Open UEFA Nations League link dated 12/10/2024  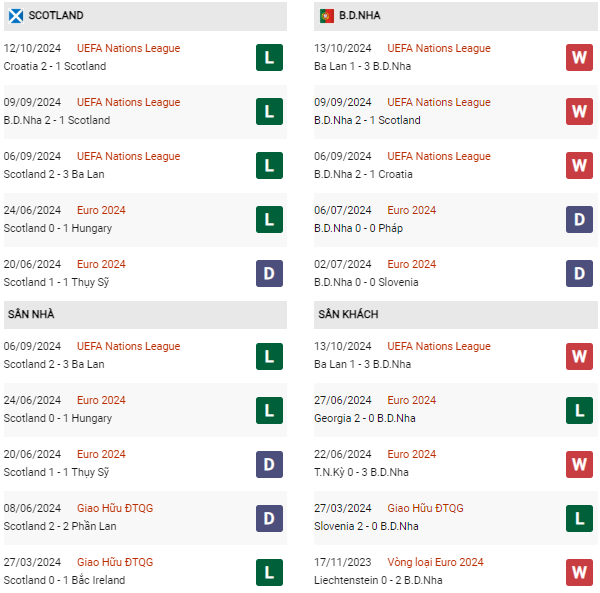tap(128, 48)
